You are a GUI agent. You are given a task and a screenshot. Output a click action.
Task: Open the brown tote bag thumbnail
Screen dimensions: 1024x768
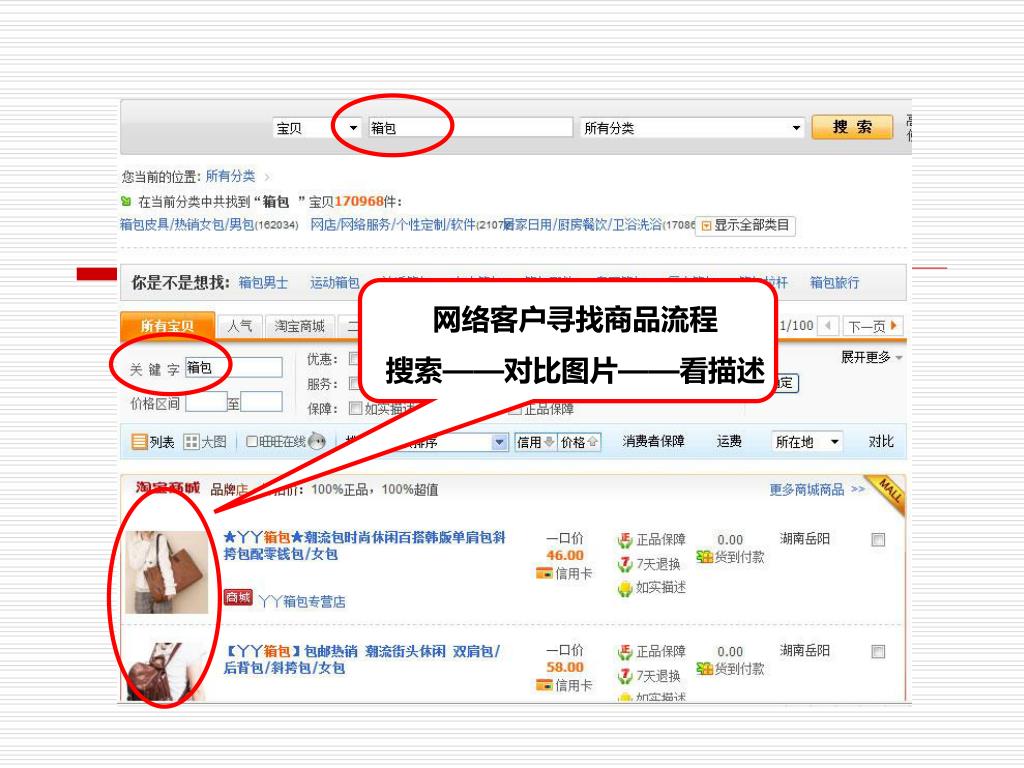(x=167, y=572)
